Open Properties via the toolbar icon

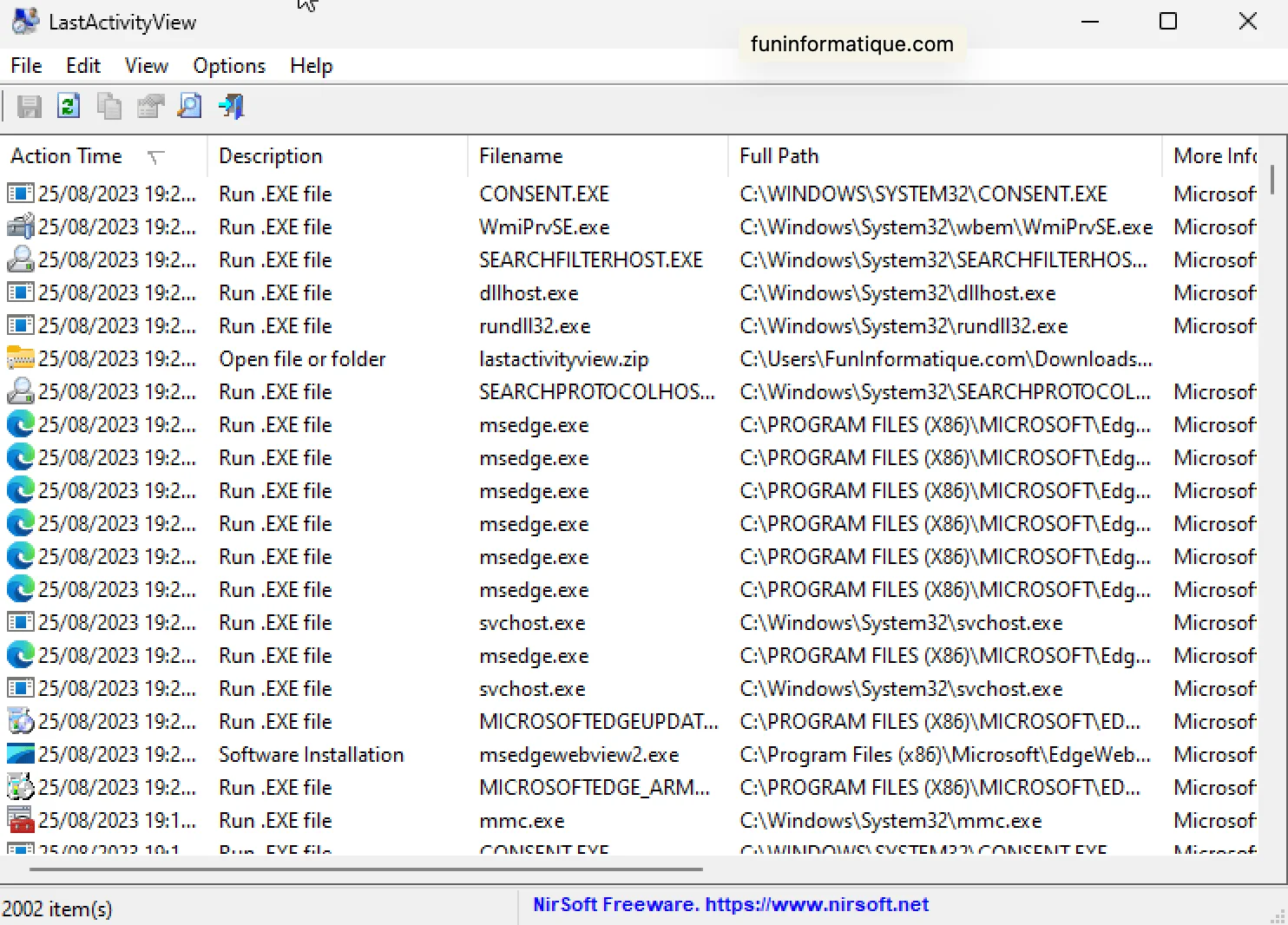pyautogui.click(x=149, y=106)
